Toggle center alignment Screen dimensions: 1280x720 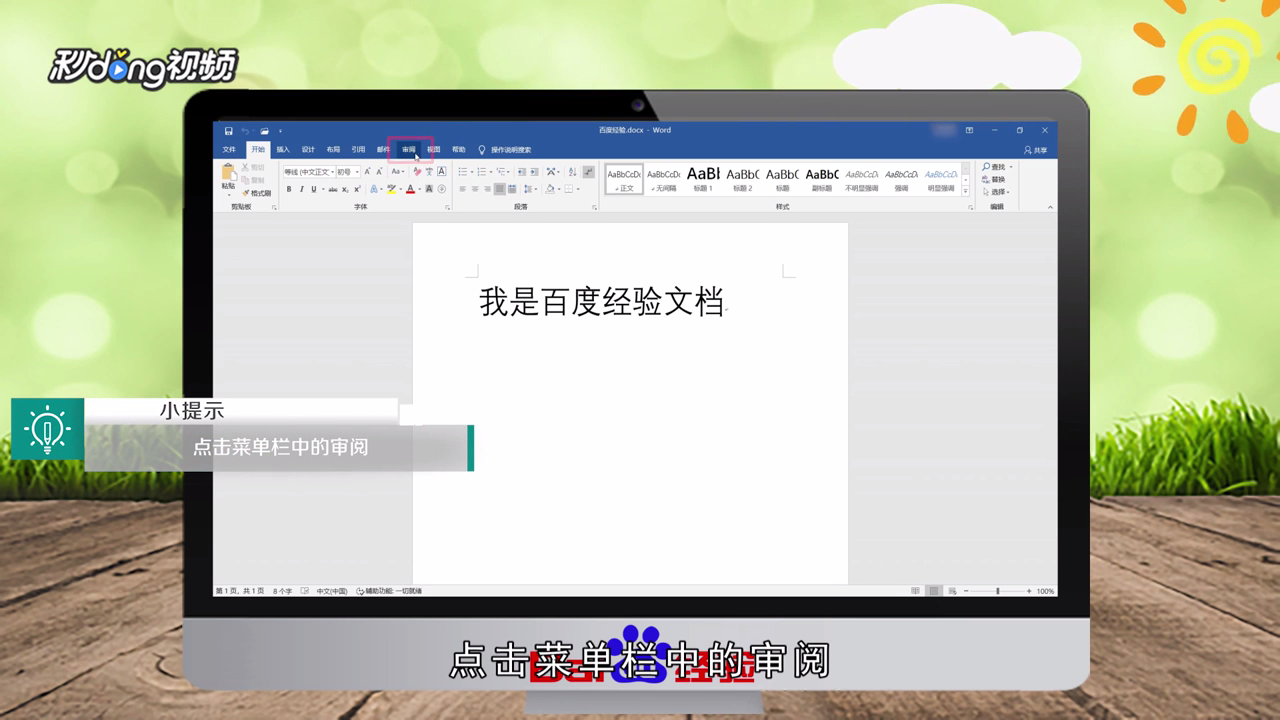[x=475, y=189]
